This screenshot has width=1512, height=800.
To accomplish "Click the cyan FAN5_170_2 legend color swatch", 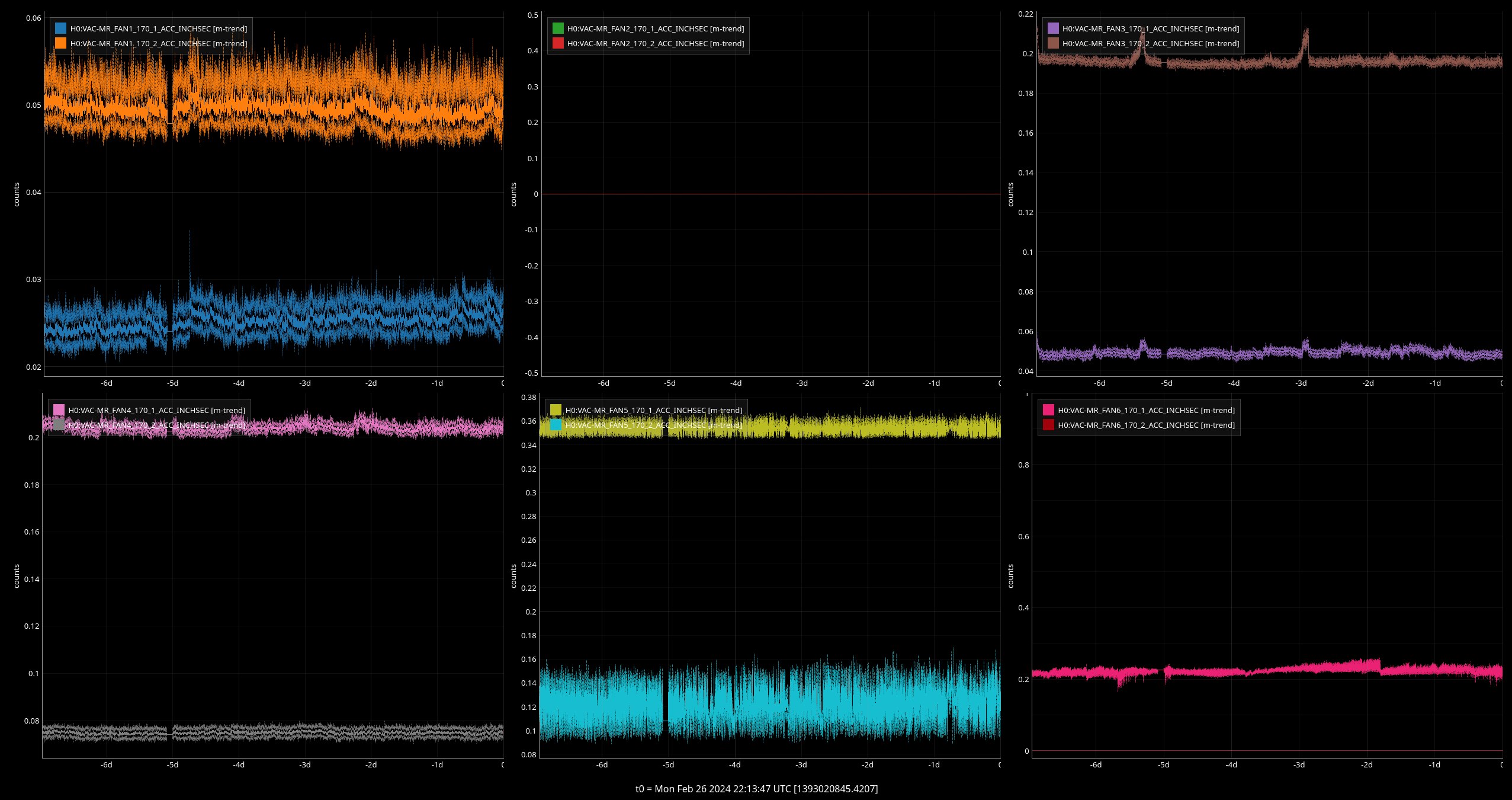I will click(x=556, y=425).
